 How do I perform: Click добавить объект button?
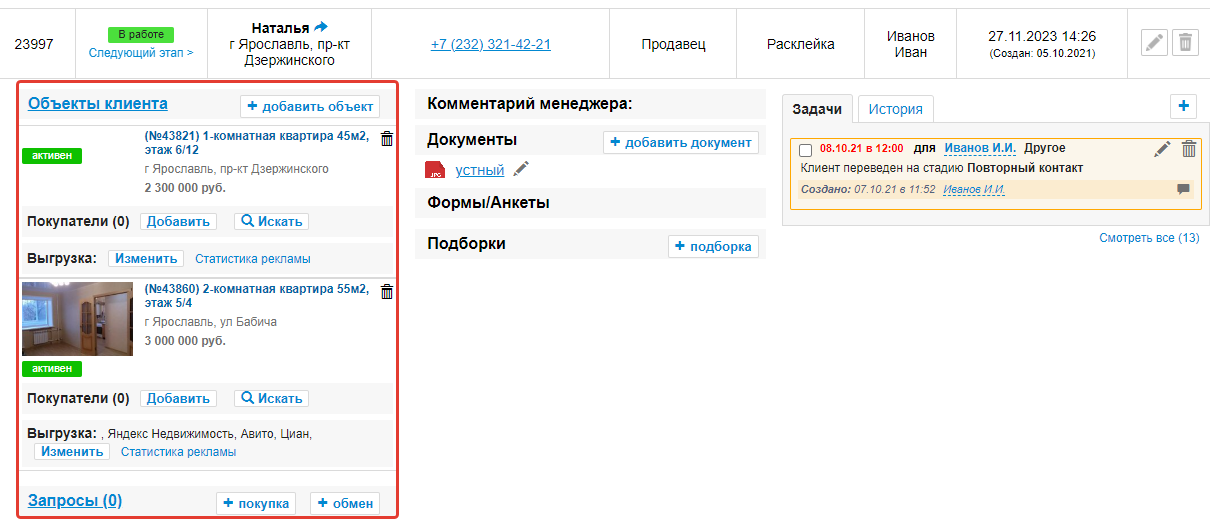tap(310, 106)
